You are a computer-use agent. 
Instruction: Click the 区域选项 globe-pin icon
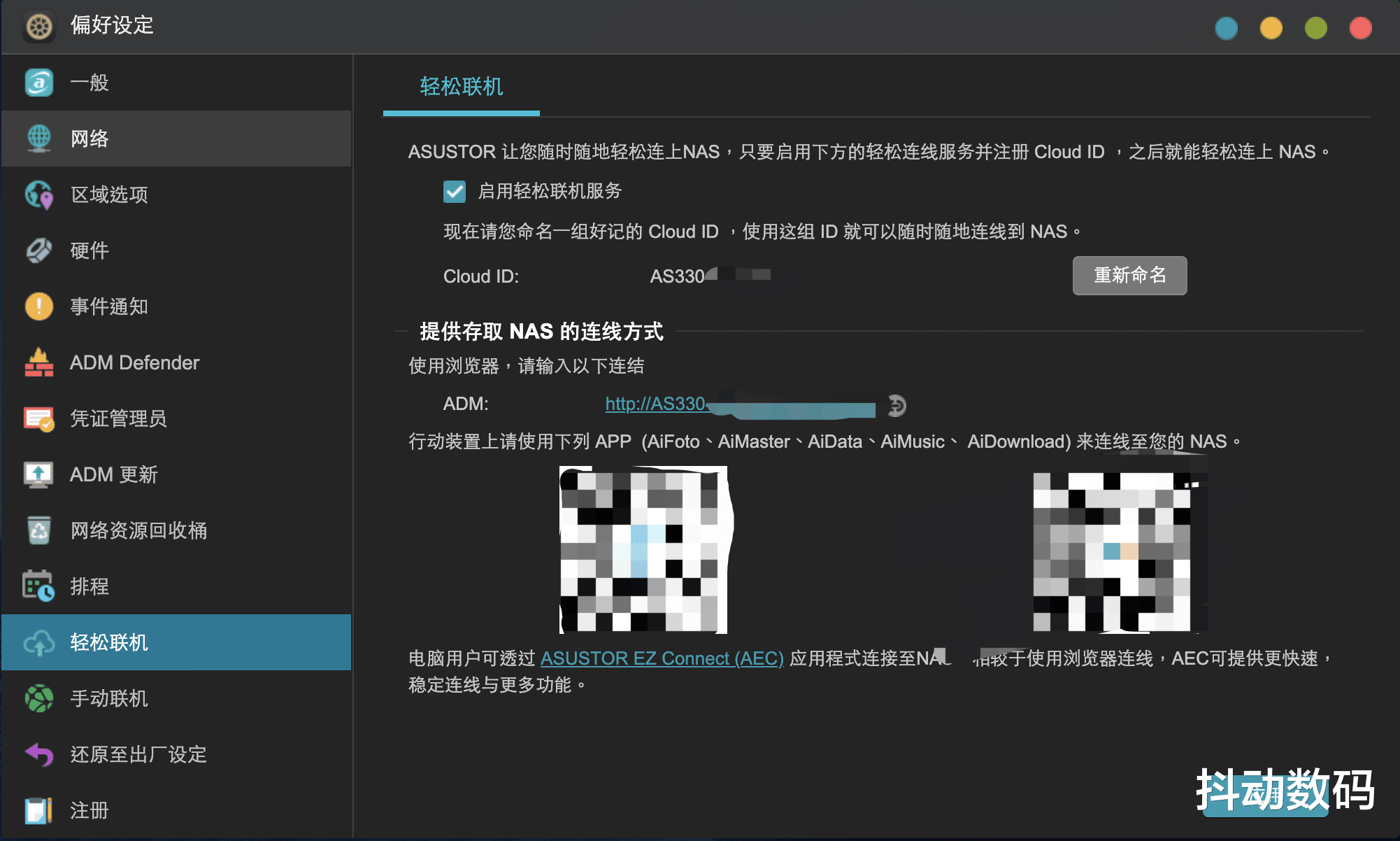(39, 195)
